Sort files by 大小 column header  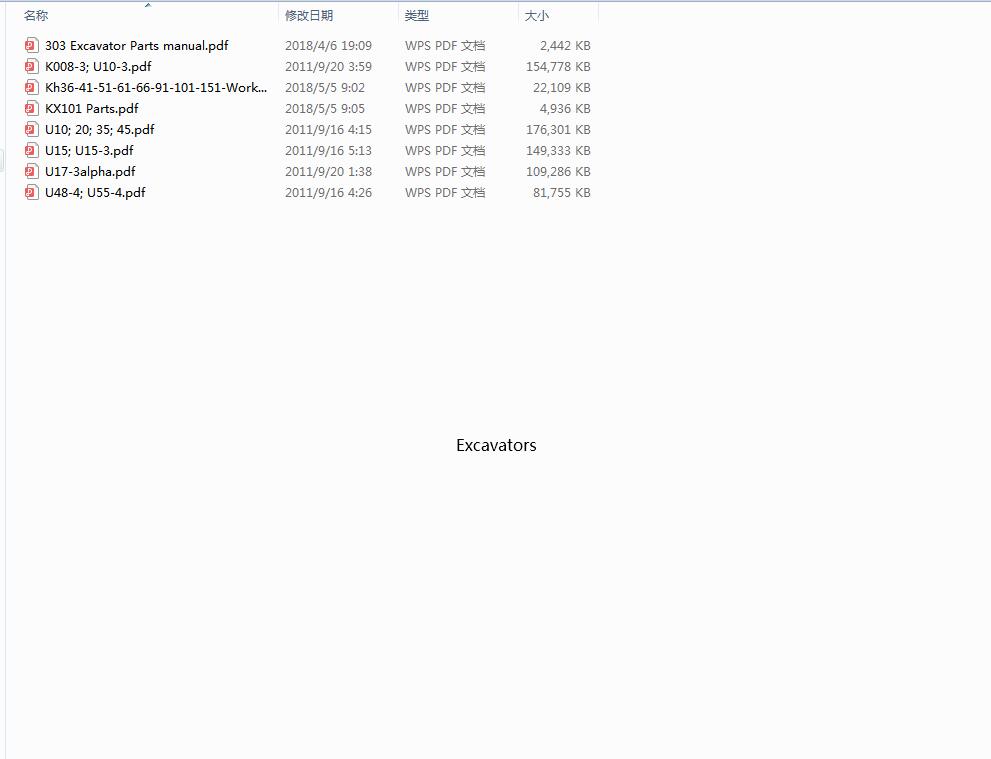537,16
